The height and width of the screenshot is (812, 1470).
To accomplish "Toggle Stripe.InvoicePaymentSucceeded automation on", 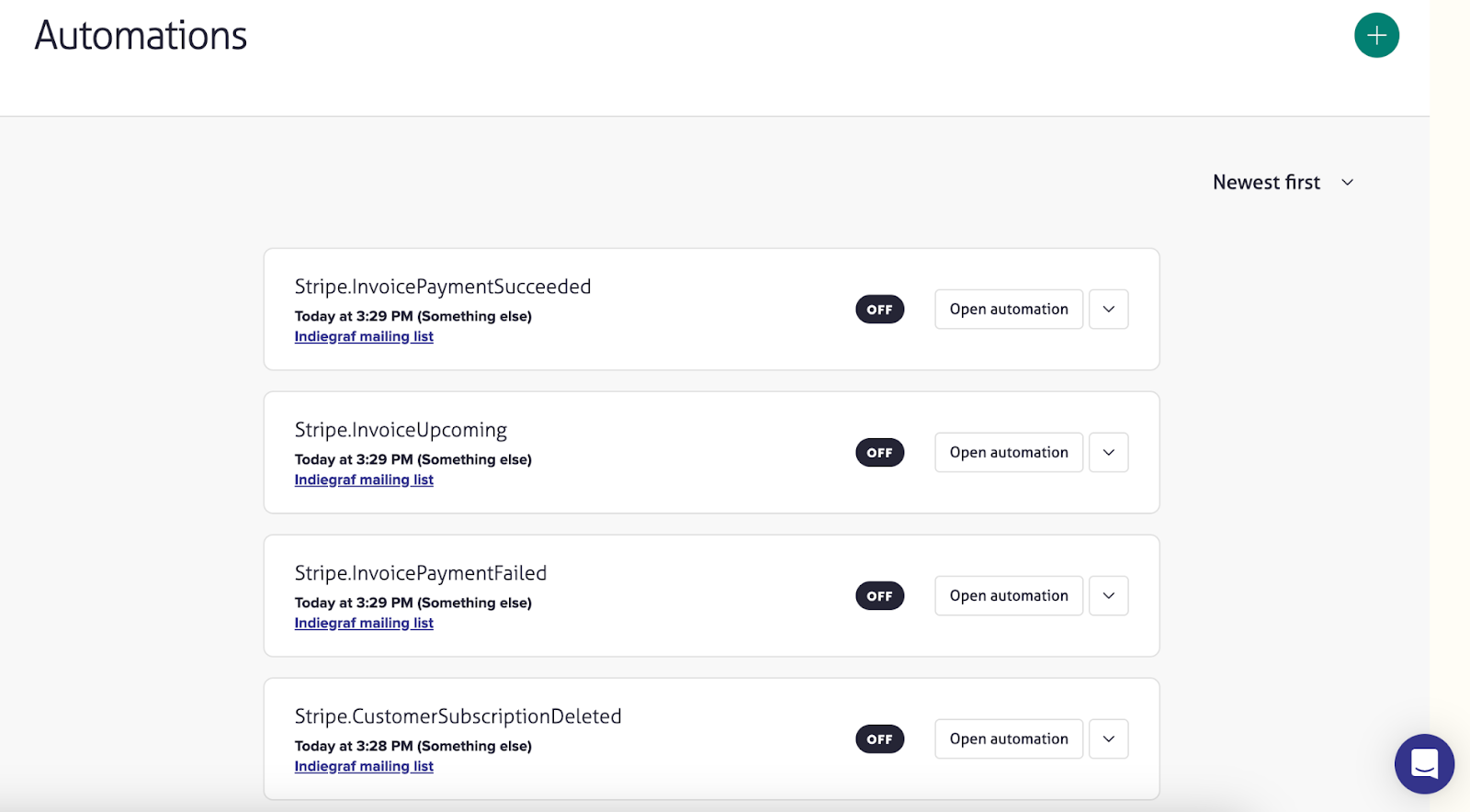I will pos(879,310).
